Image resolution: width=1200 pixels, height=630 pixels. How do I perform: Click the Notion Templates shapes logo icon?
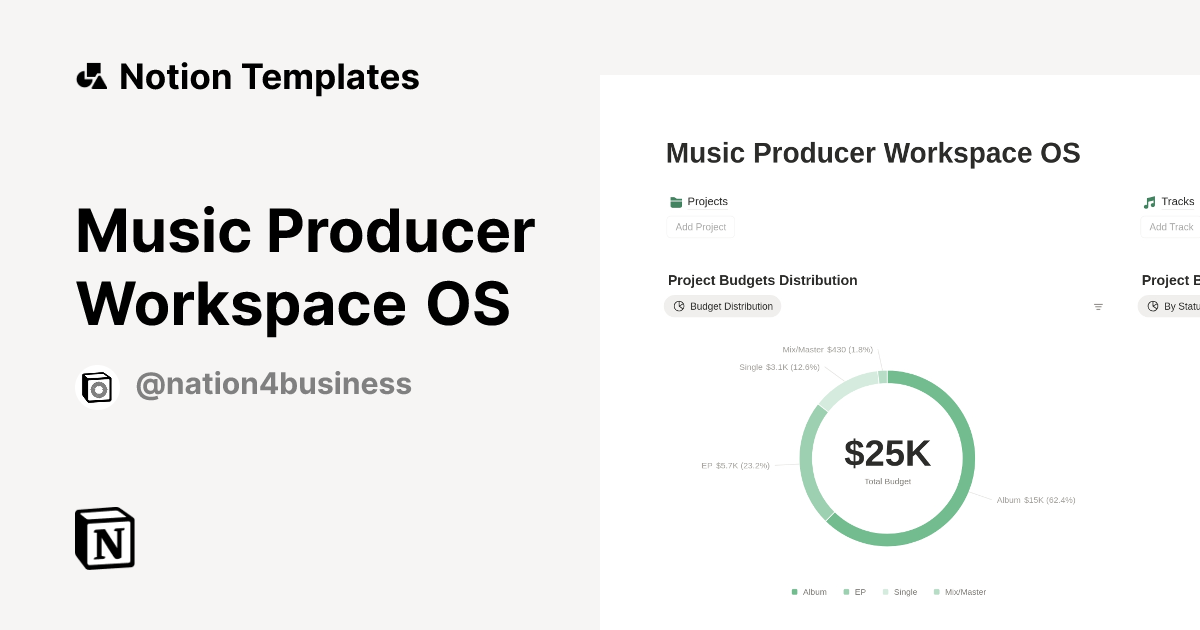coord(91,77)
